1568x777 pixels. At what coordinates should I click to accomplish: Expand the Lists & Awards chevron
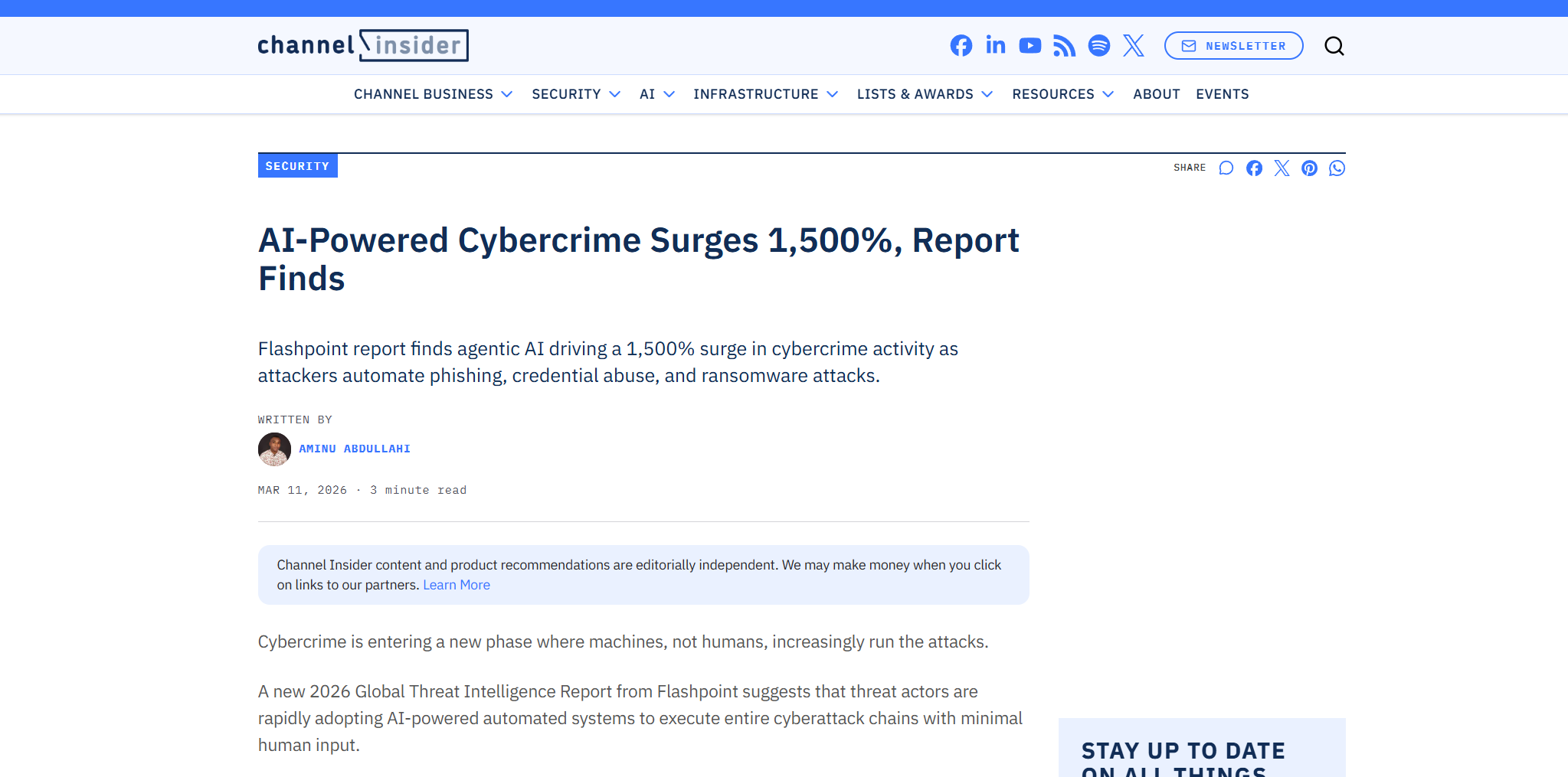coord(987,94)
